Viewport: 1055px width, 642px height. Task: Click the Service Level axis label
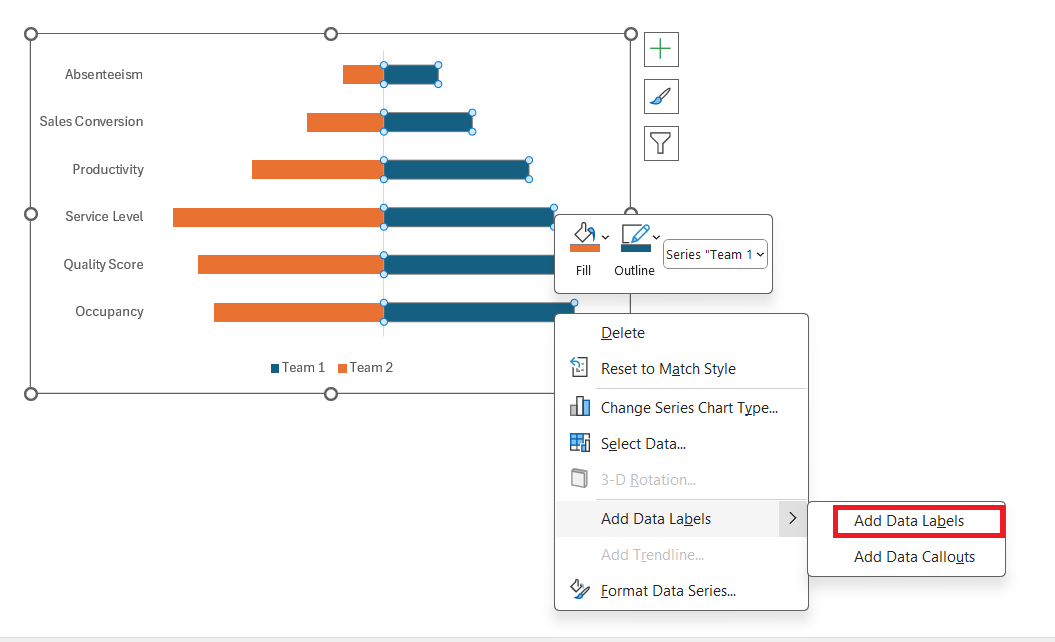[x=104, y=216]
